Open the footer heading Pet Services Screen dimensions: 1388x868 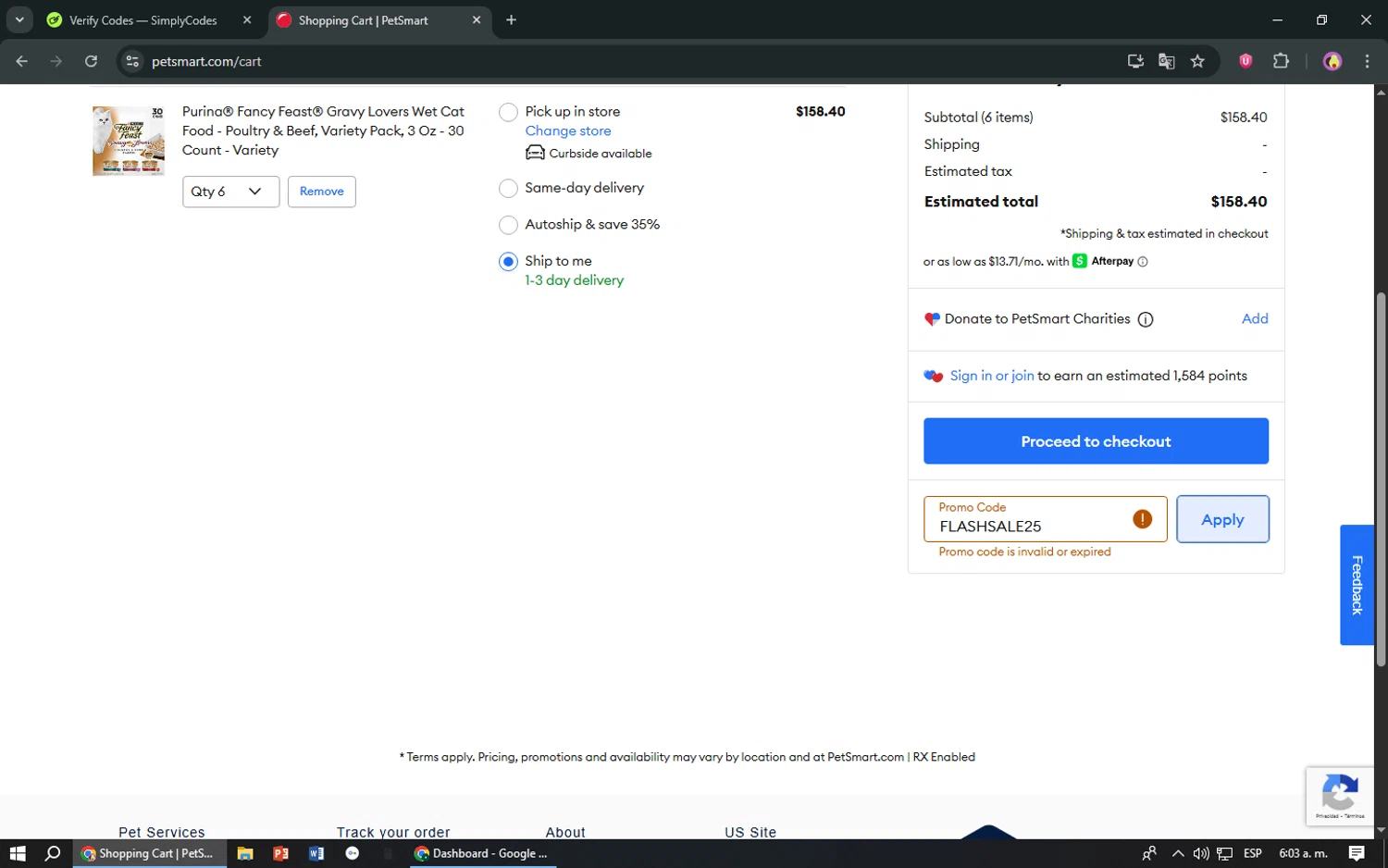(162, 832)
